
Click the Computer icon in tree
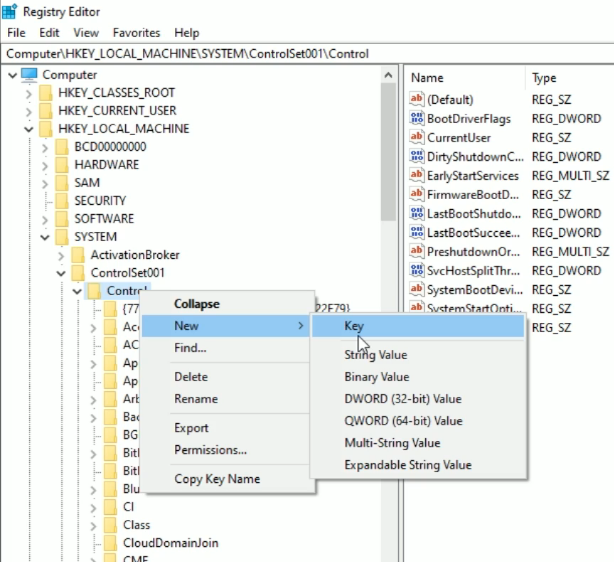click(x=29, y=74)
